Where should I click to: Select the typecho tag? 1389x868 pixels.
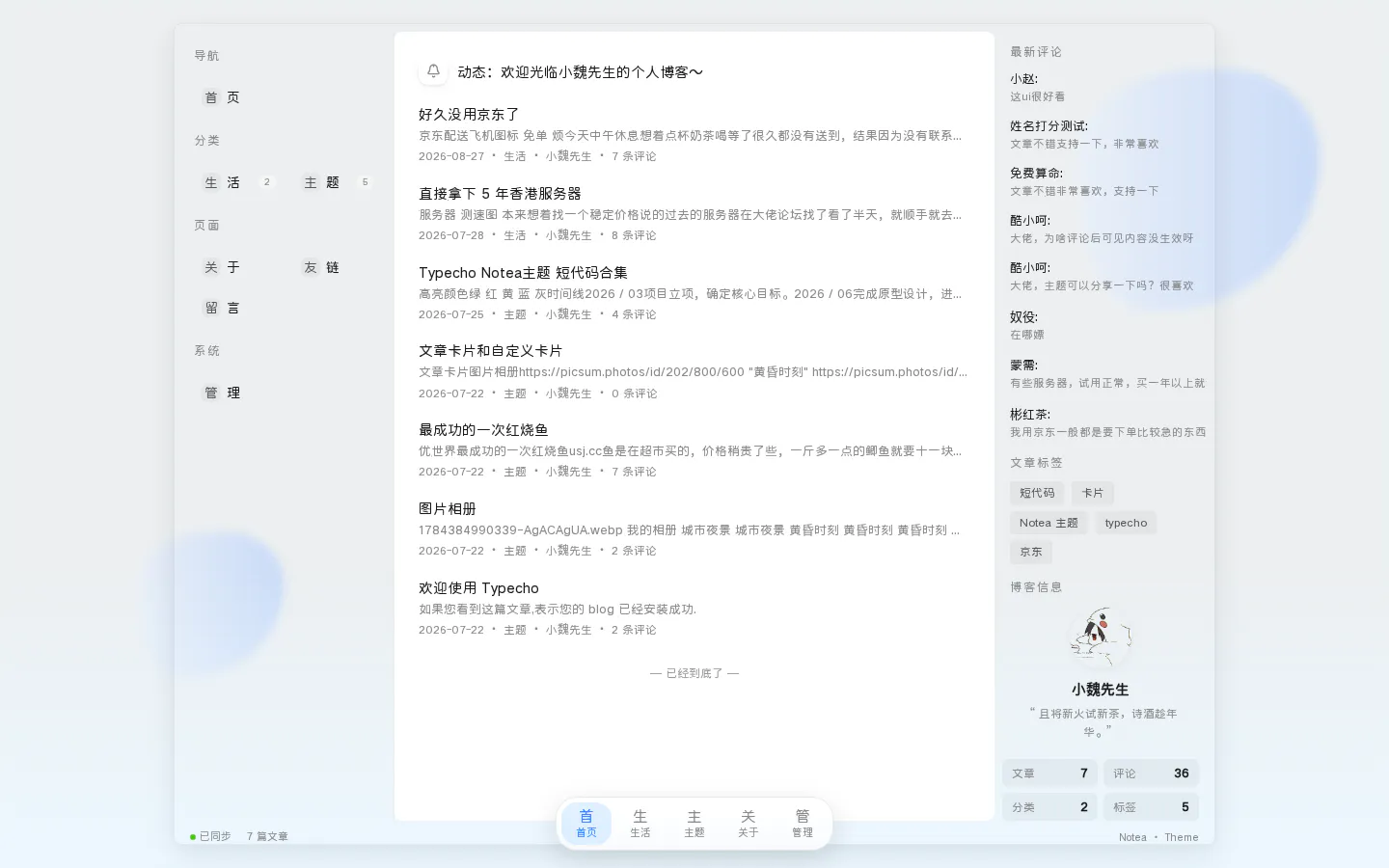pyautogui.click(x=1126, y=523)
